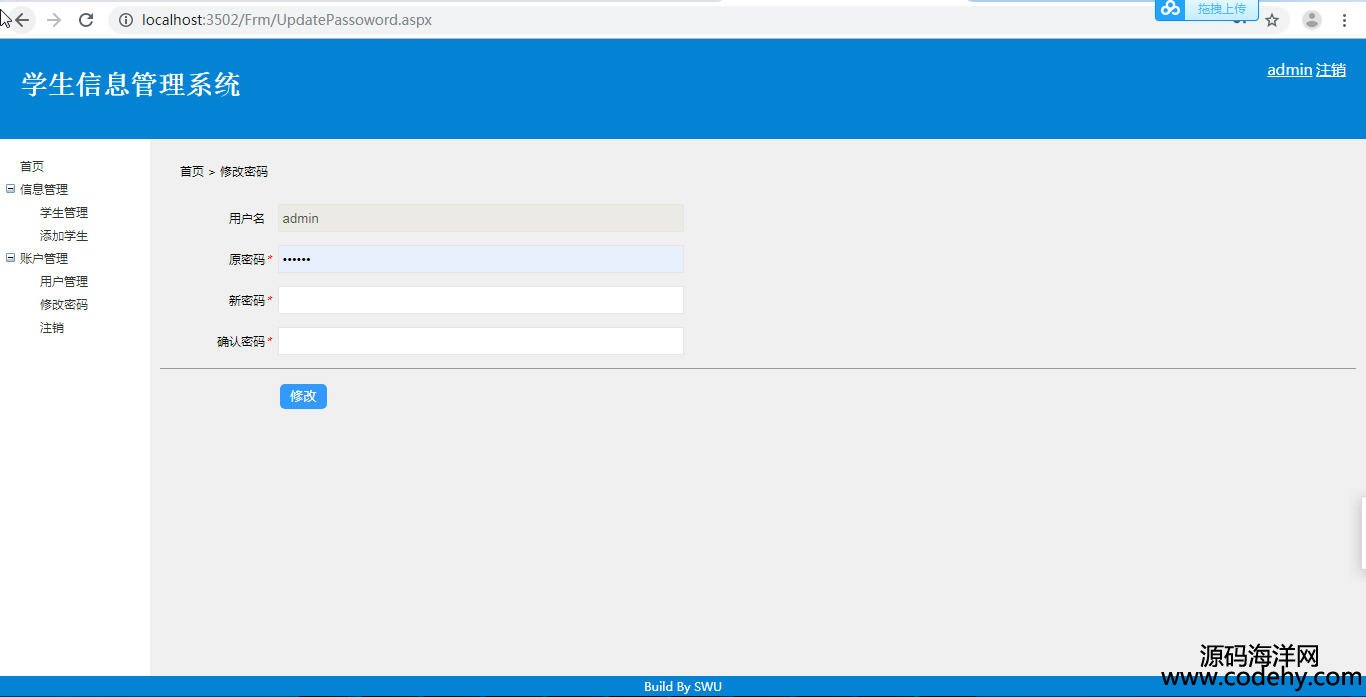Image resolution: width=1366 pixels, height=697 pixels.
Task: Collapse the 信息管理 tree node
Action: pyautogui.click(x=11, y=189)
